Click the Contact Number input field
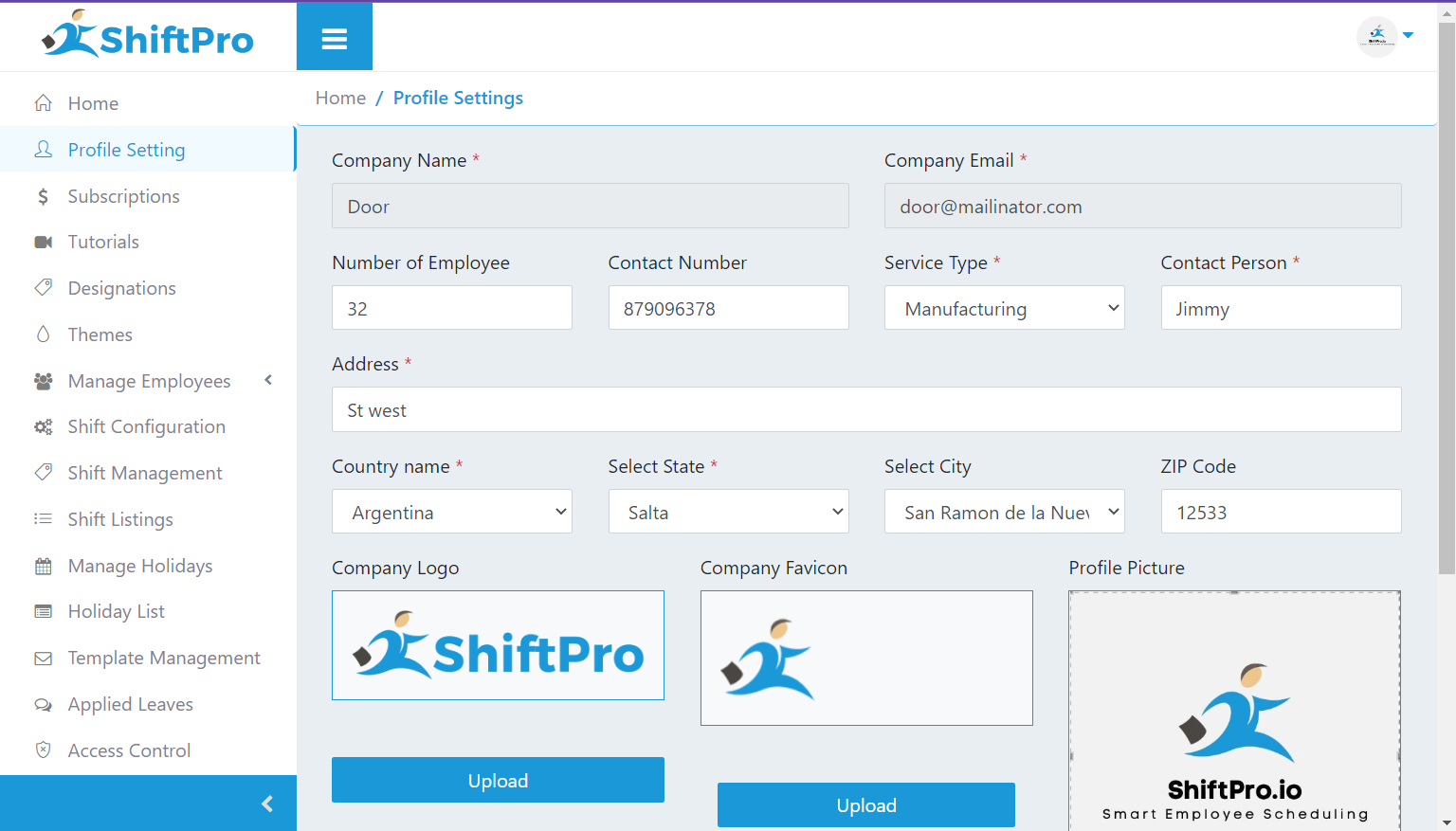Image resolution: width=1456 pixels, height=831 pixels. tap(728, 308)
